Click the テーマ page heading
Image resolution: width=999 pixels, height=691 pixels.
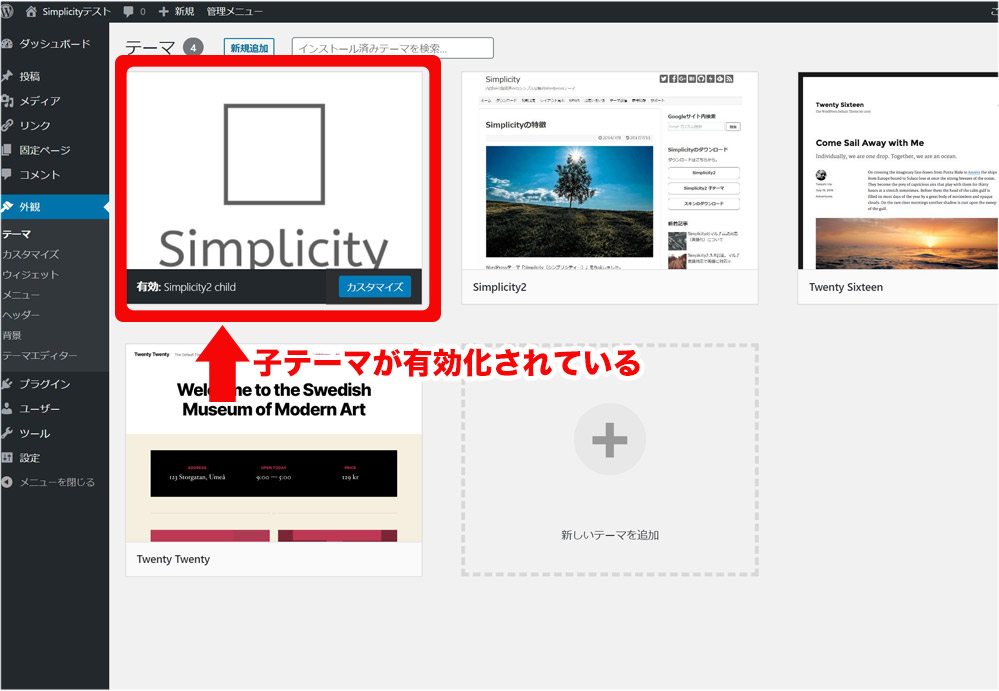[150, 48]
